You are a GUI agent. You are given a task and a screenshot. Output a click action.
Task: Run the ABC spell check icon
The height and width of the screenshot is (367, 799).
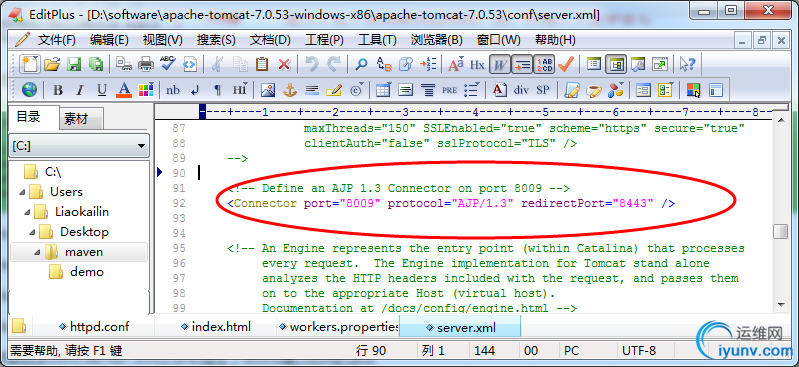pos(168,64)
